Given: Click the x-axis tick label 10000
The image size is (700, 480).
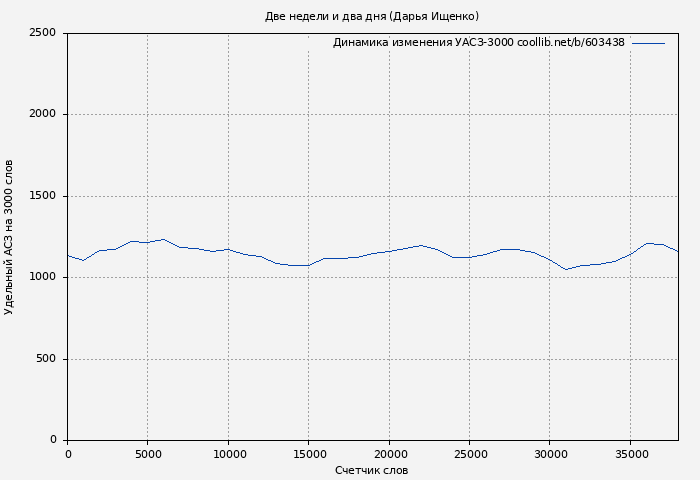Looking at the screenshot, I should click(x=228, y=453).
